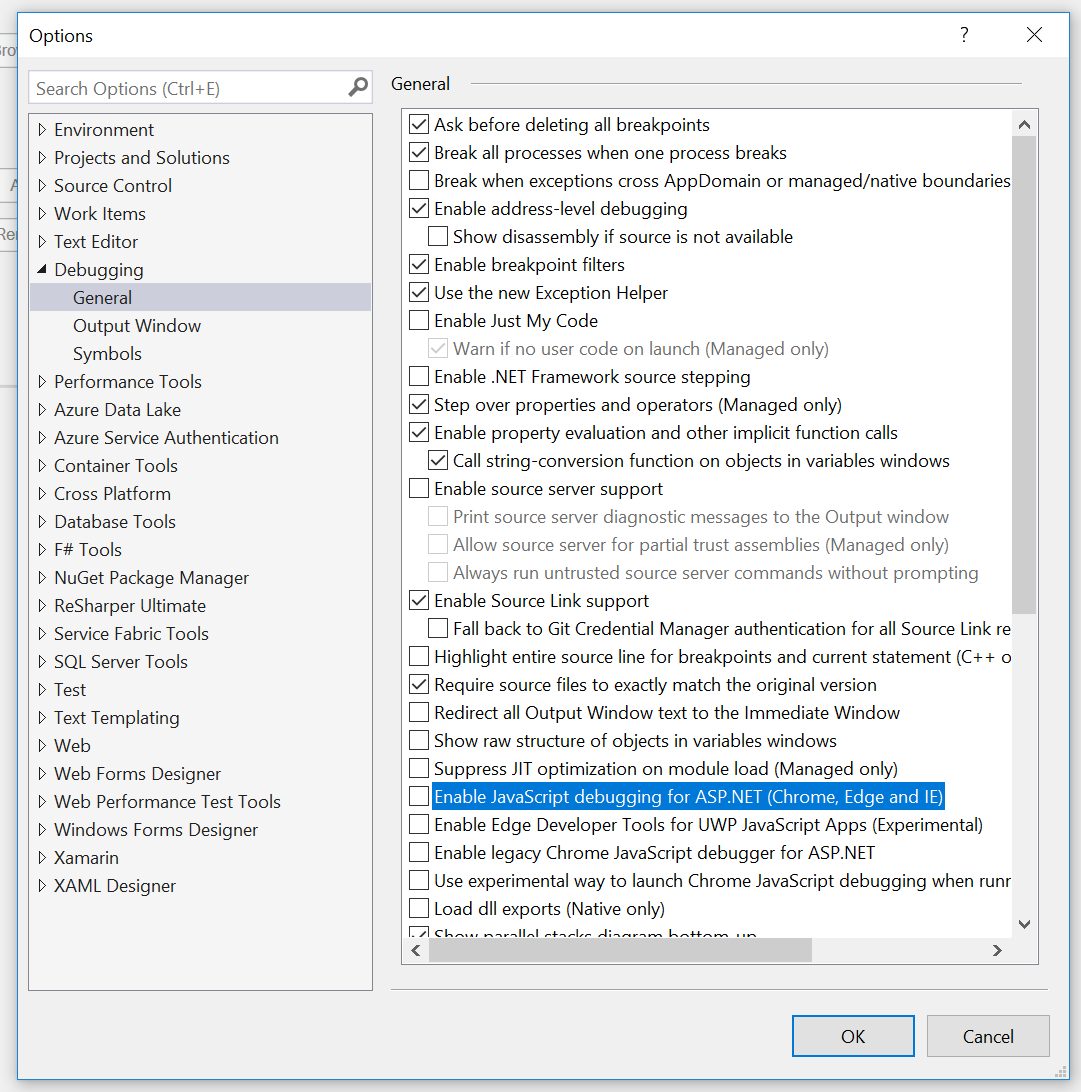Viewport: 1081px width, 1092px height.
Task: Expand the Text Editor category
Action: coord(42,242)
